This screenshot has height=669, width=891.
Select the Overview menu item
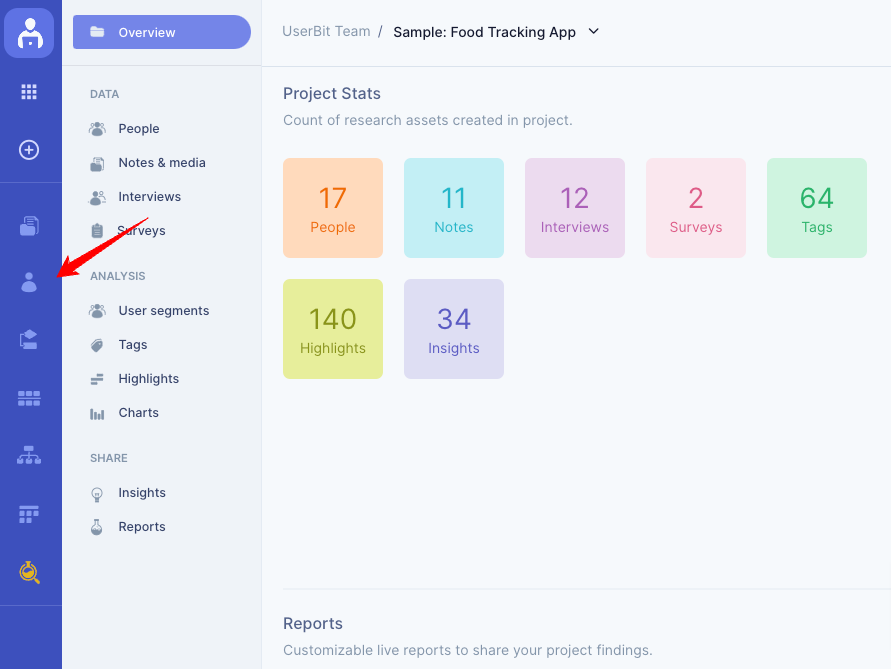coord(162,32)
